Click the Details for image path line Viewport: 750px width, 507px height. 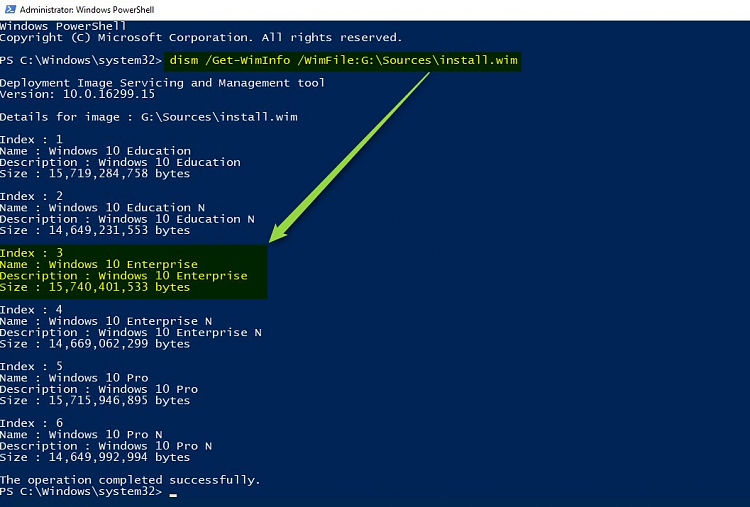point(149,117)
